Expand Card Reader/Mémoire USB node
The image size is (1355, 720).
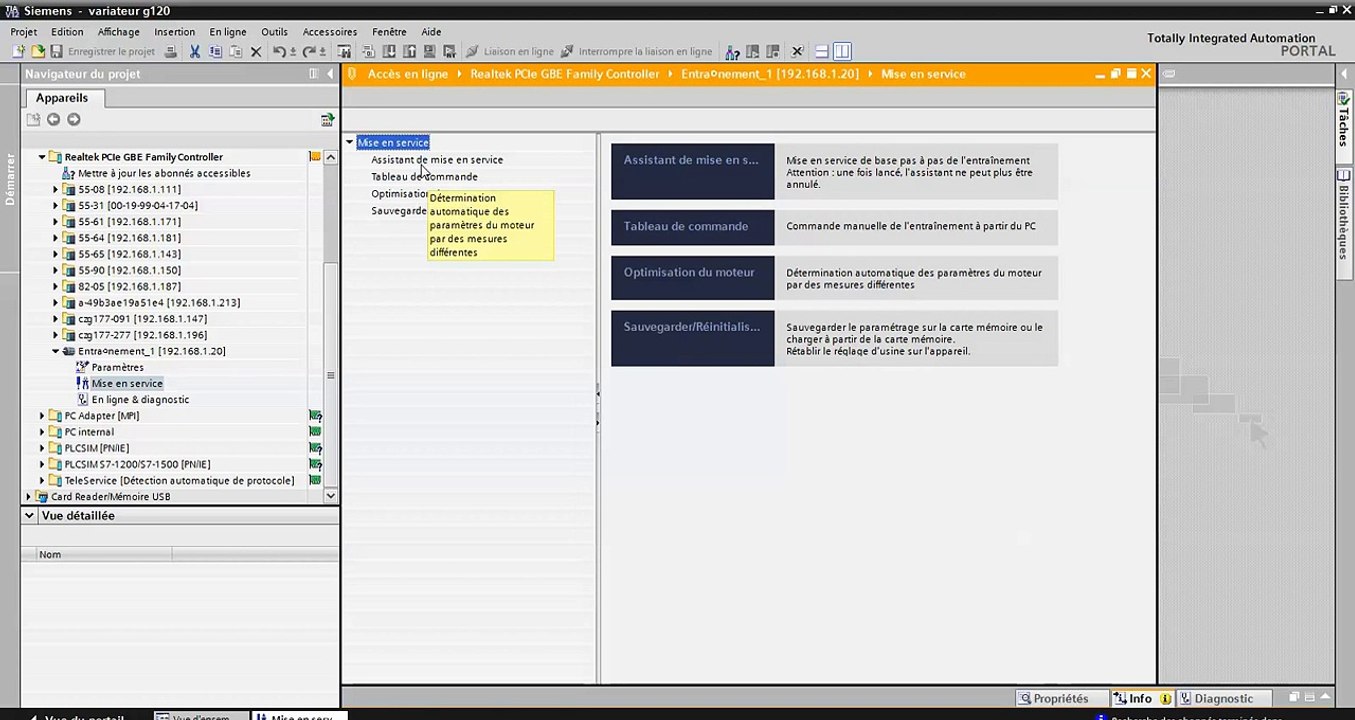[x=29, y=497]
